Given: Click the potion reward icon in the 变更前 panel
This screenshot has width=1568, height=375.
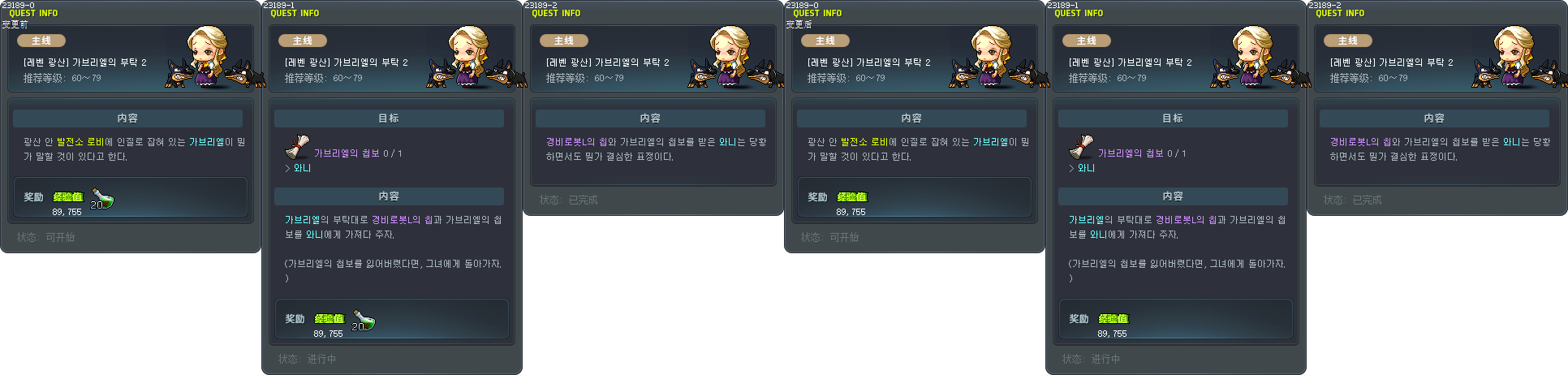Looking at the screenshot, I should point(102,198).
